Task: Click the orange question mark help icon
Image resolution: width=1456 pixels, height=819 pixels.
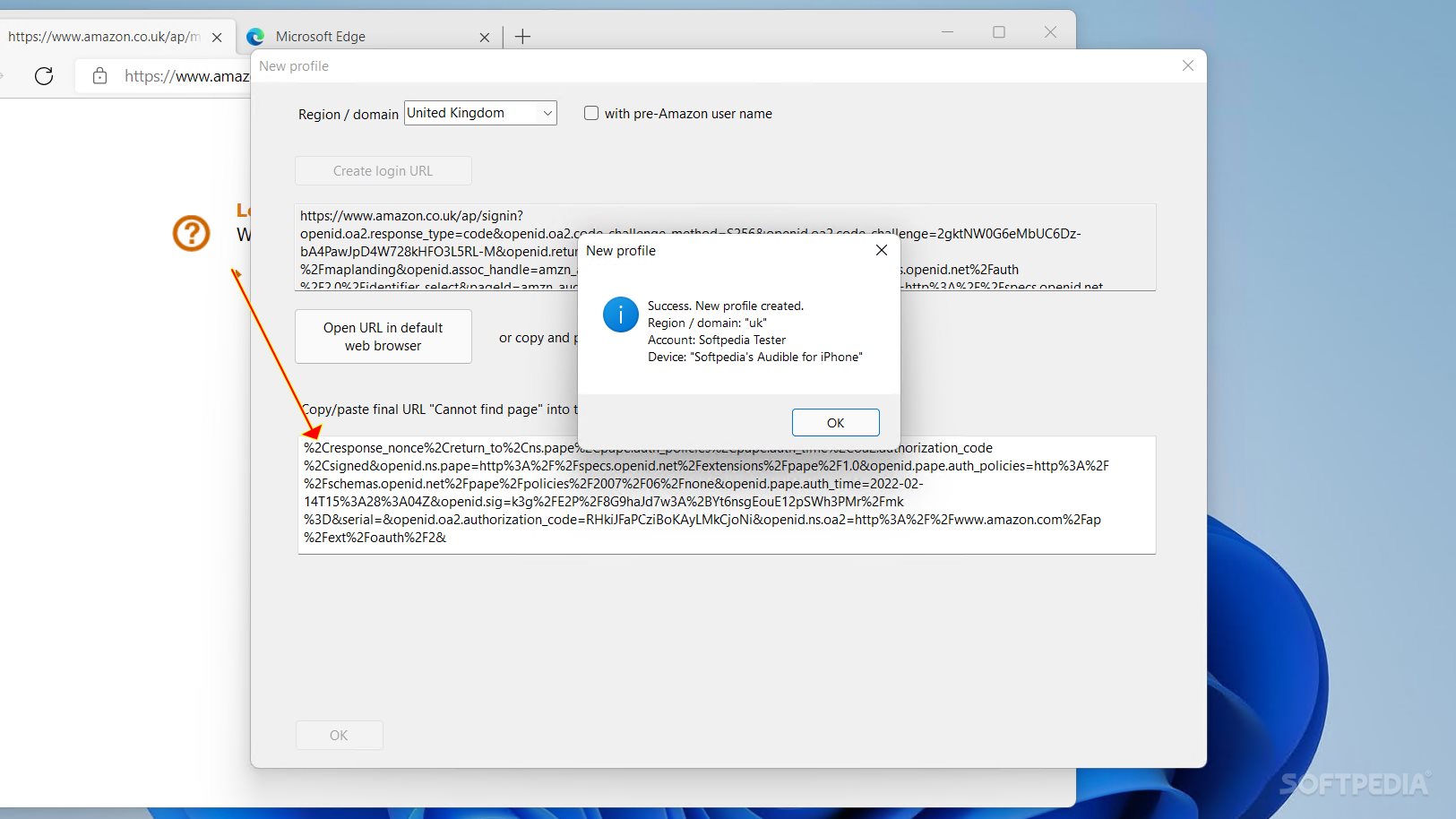Action: pyautogui.click(x=191, y=233)
